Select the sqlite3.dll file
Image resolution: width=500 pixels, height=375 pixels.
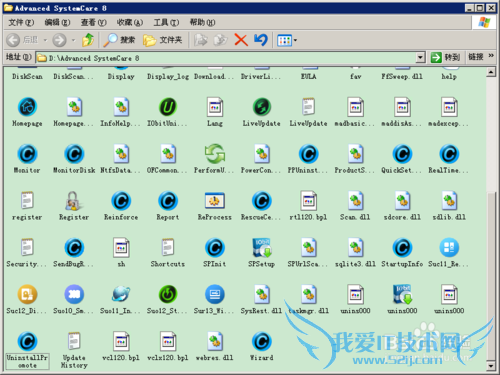[x=355, y=248]
